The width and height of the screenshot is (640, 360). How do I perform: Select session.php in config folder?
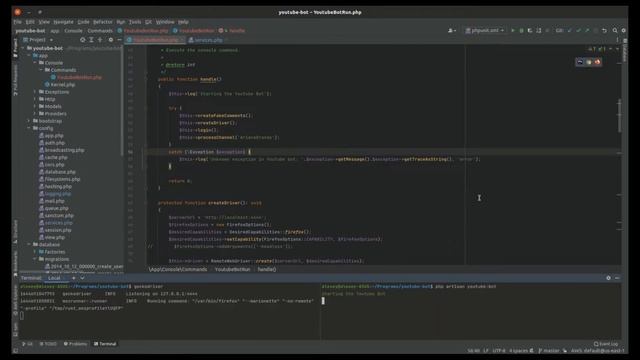(55, 230)
